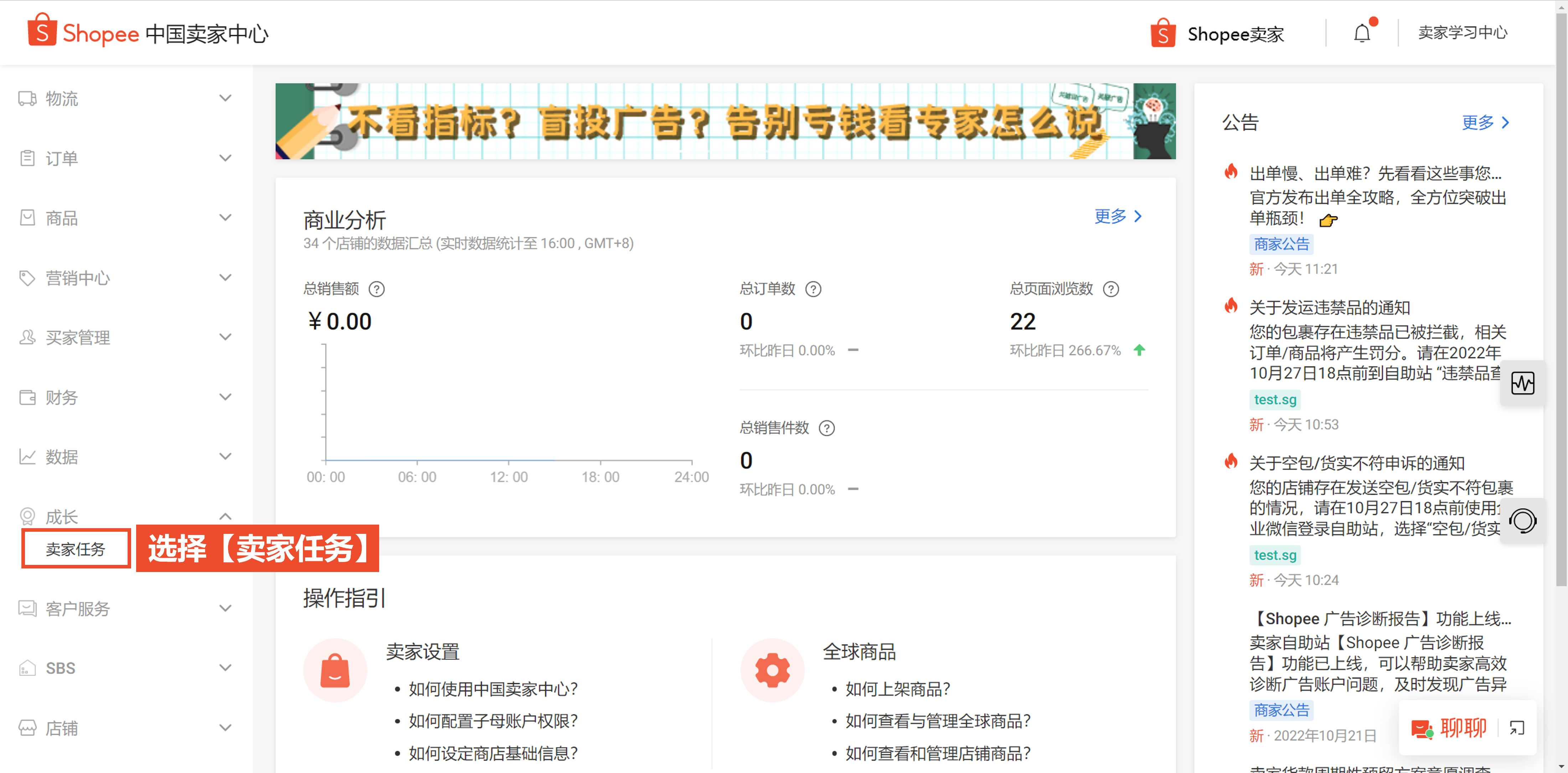Click the 数据 chart icon
Screen dimensions: 1568x773
[27, 457]
